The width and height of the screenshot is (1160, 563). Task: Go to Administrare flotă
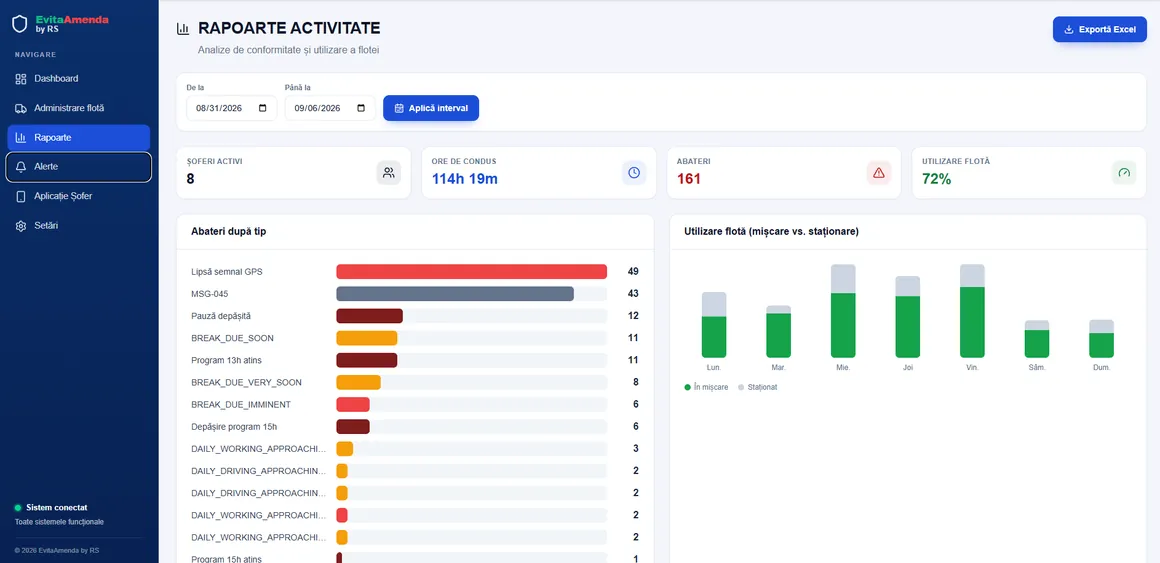point(78,108)
